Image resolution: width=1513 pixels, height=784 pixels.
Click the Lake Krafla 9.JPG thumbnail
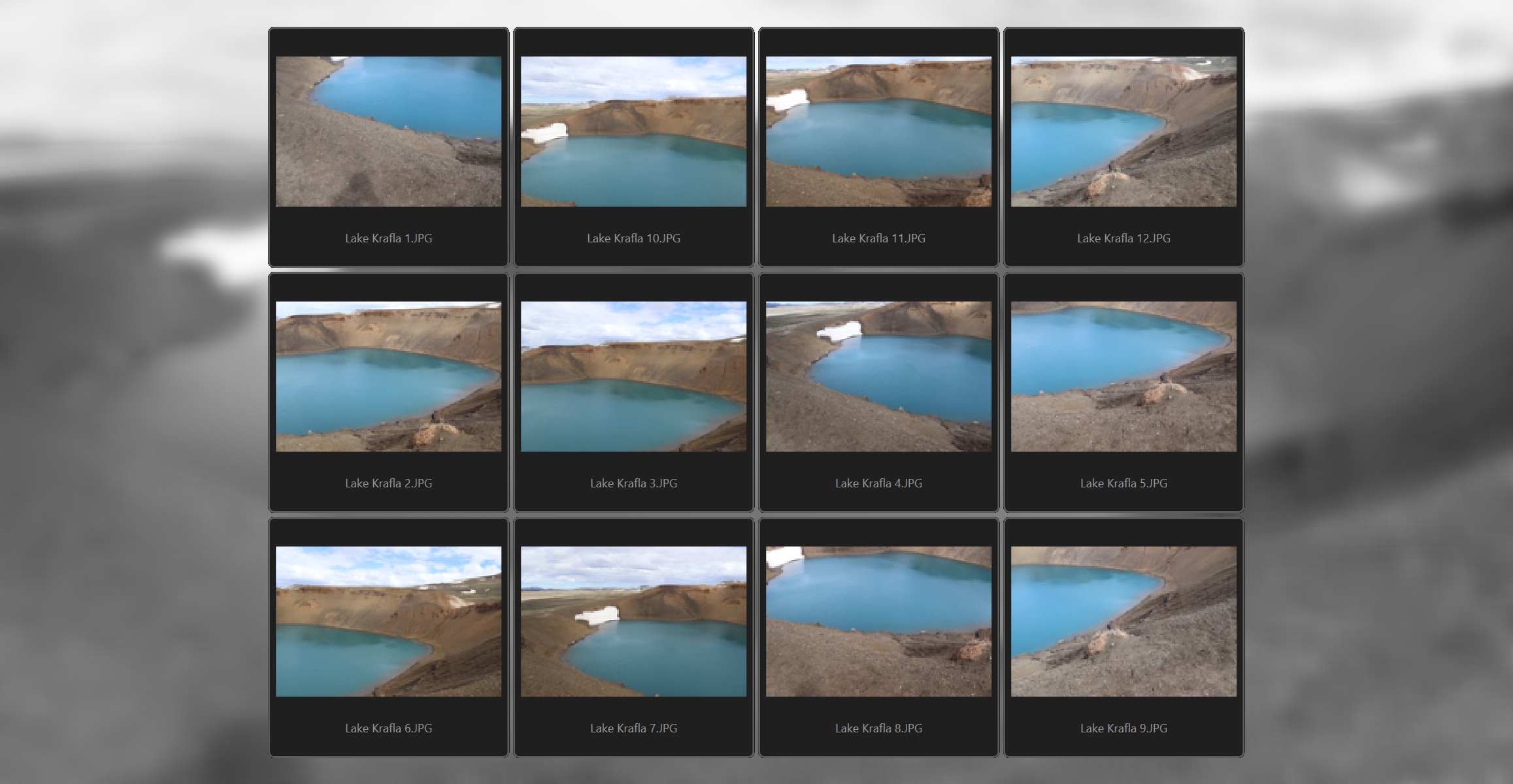point(1123,621)
